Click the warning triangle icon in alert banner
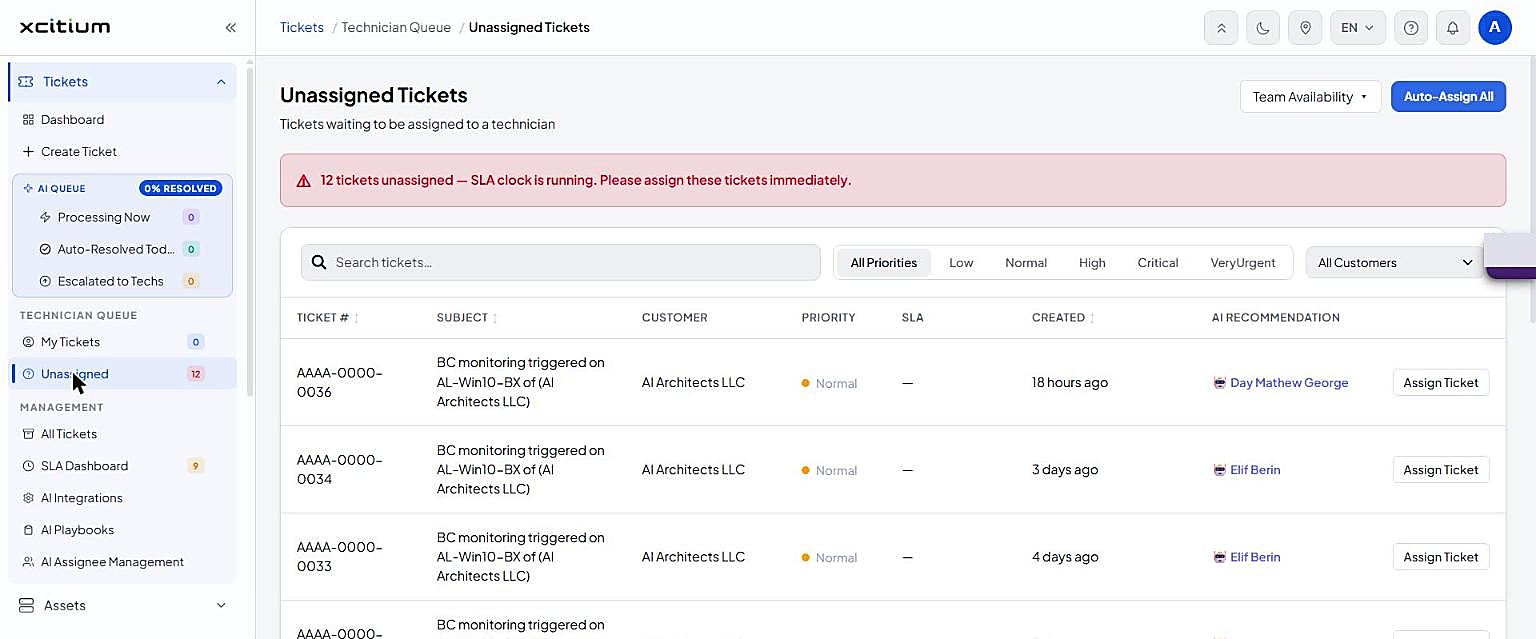1536x639 pixels. pyautogui.click(x=303, y=181)
